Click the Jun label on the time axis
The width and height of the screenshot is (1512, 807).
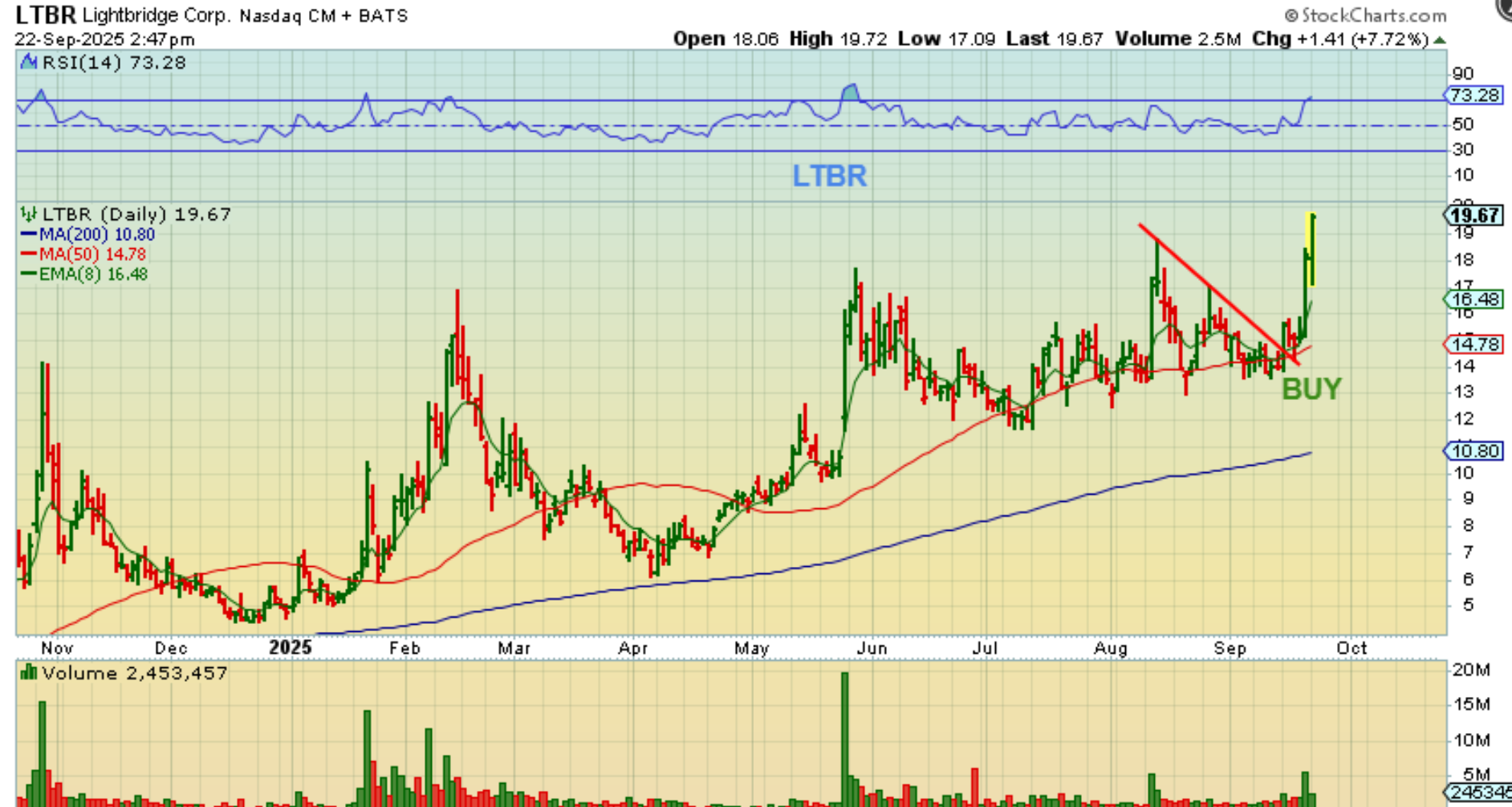872,648
